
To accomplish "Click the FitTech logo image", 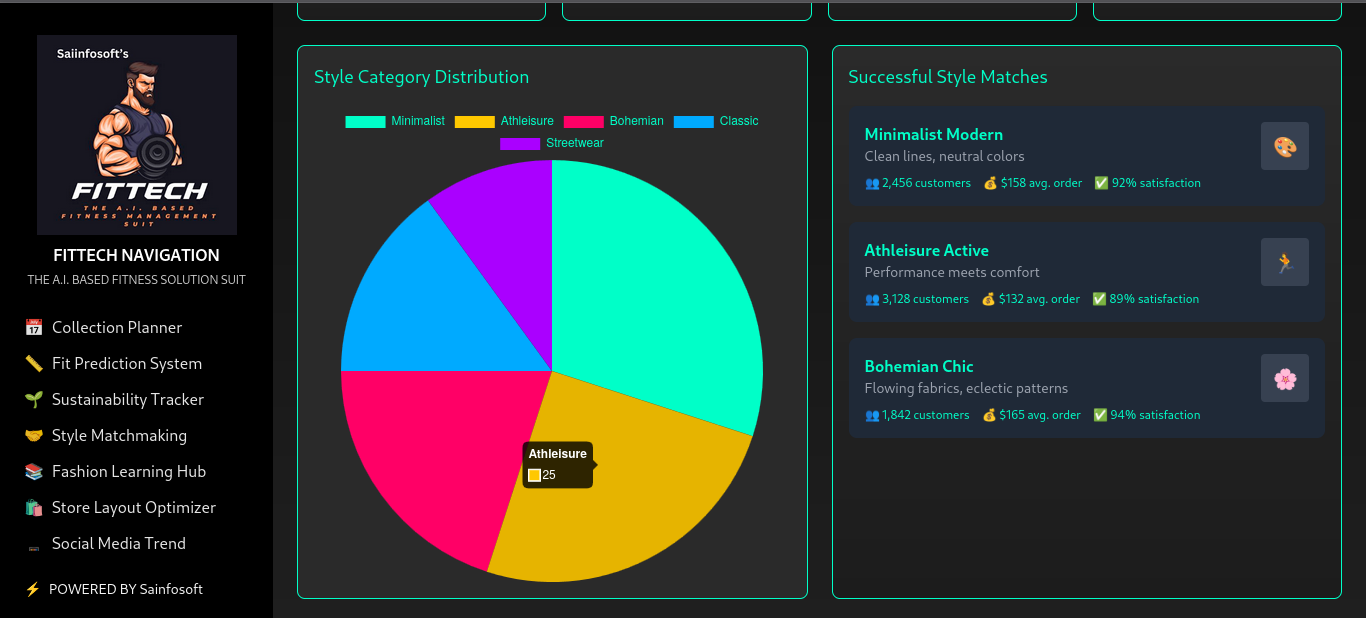I will [x=137, y=135].
